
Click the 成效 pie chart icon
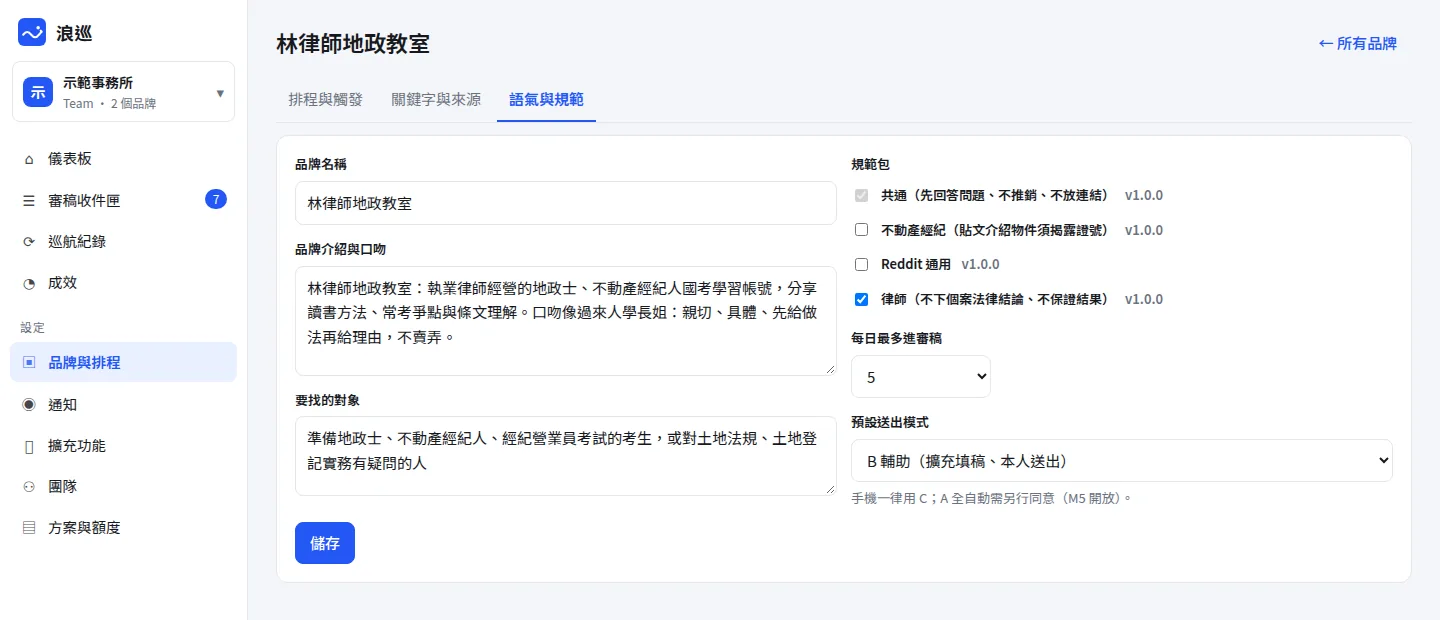pyautogui.click(x=28, y=282)
